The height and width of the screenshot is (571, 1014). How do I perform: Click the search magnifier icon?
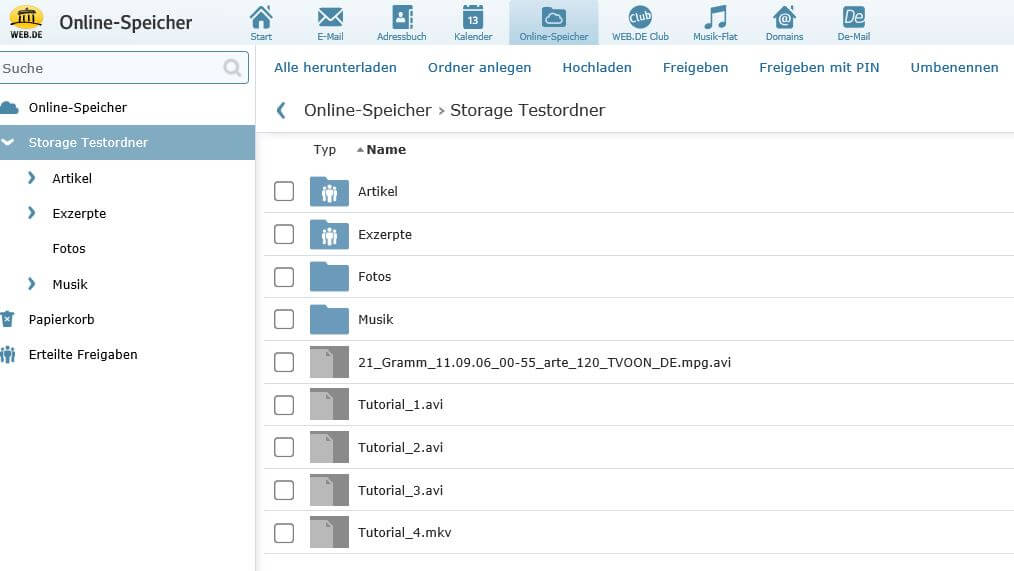click(x=233, y=68)
